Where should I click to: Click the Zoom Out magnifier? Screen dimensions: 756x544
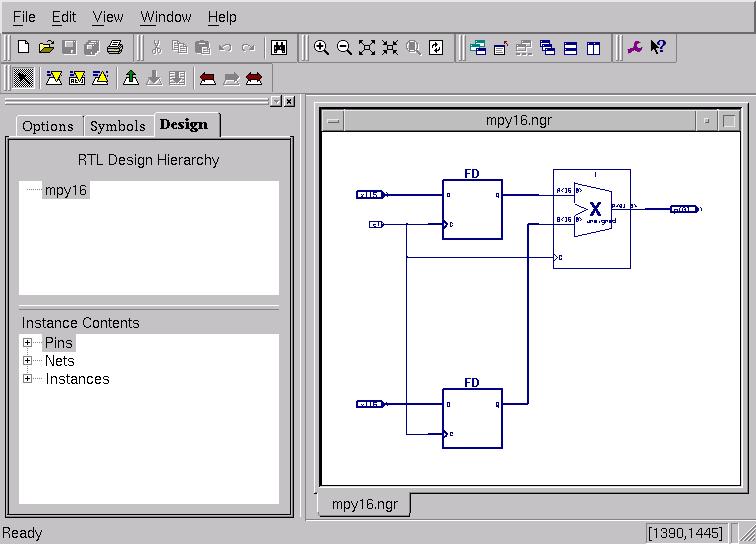[344, 47]
